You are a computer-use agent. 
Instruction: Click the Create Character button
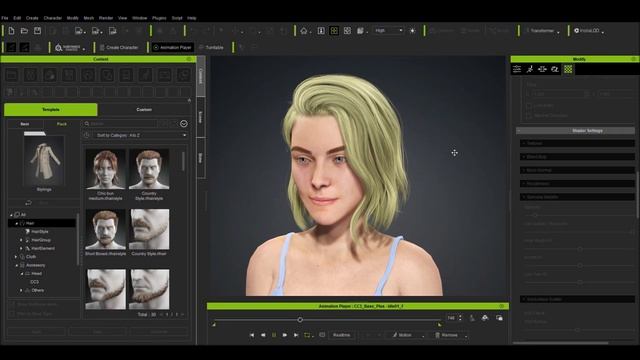click(119, 48)
